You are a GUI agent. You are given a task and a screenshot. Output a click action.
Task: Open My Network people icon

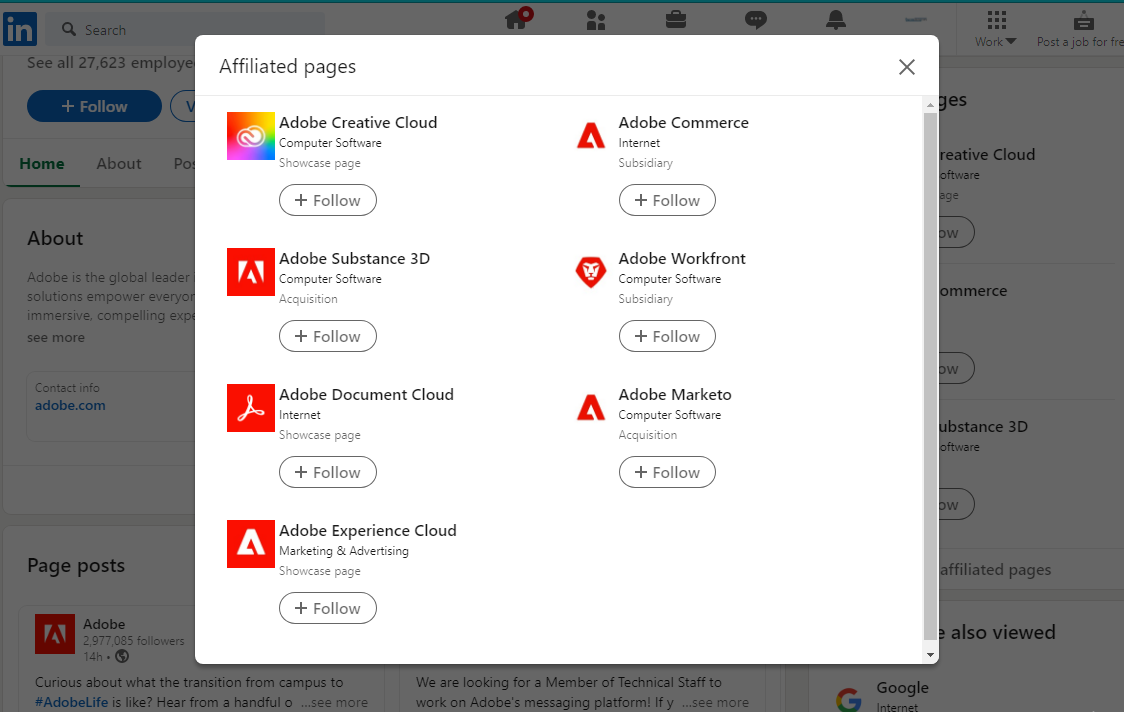(596, 20)
